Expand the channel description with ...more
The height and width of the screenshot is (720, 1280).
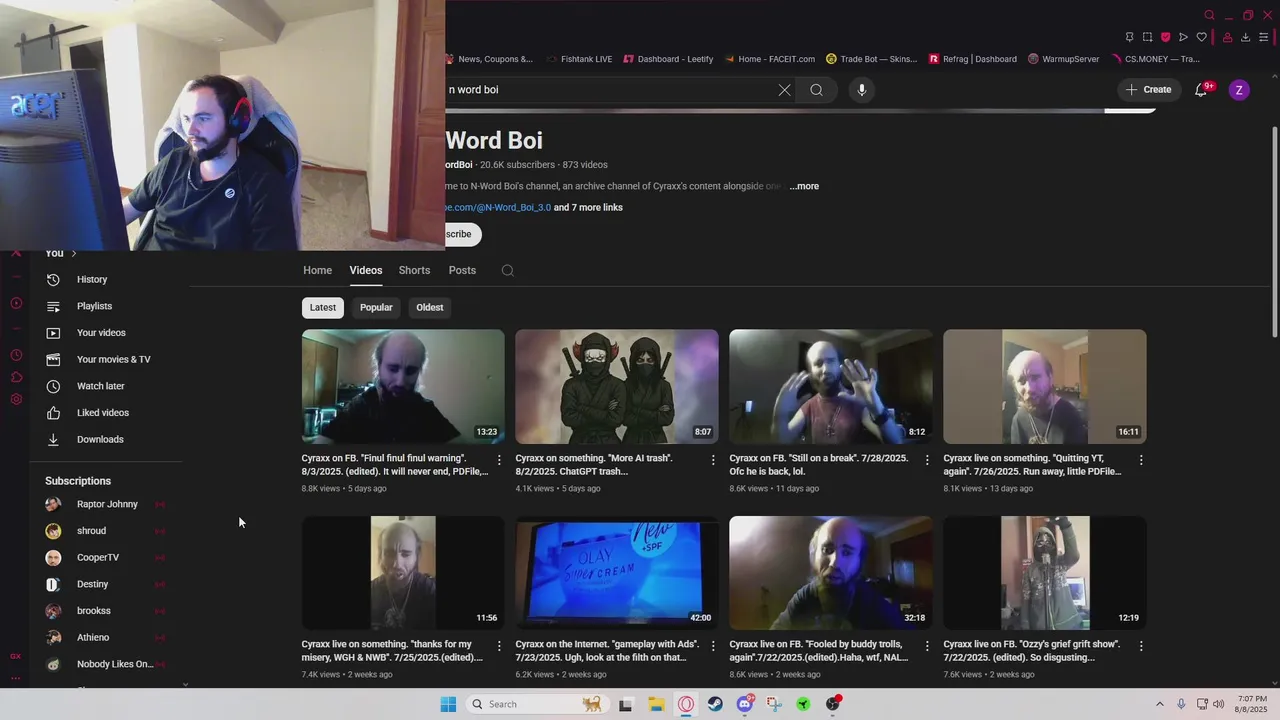pyautogui.click(x=804, y=186)
